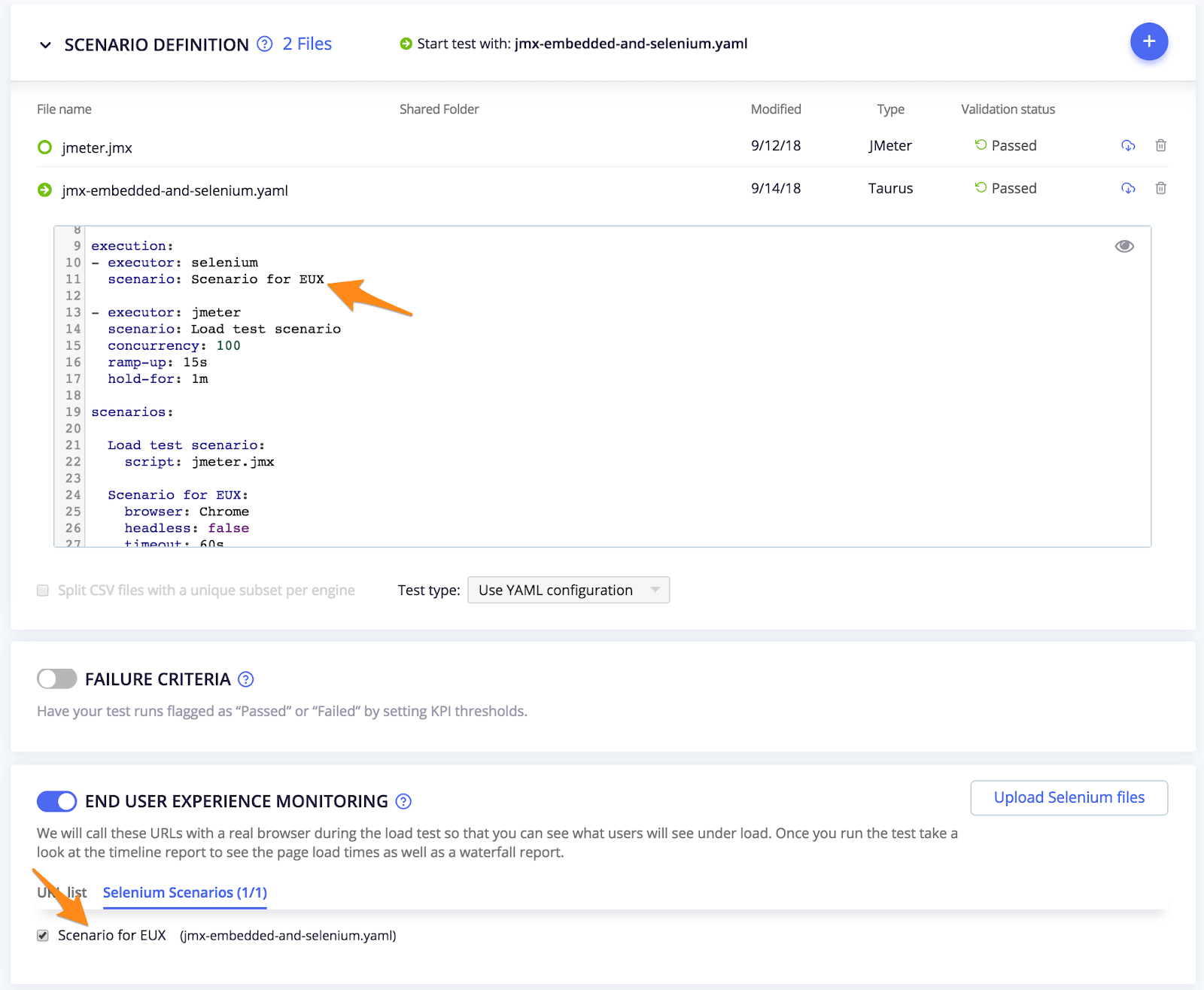1204x990 pixels.
Task: Click the JMeter type cell
Action: click(x=890, y=145)
